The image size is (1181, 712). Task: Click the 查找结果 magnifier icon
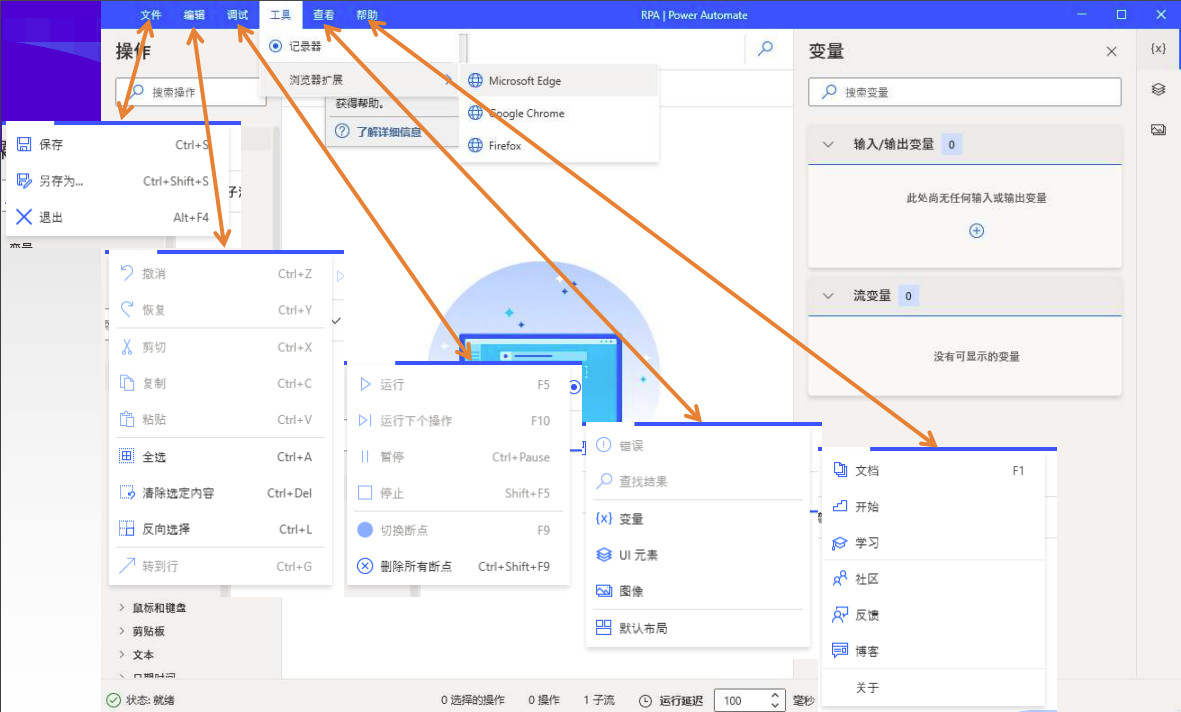(603, 481)
